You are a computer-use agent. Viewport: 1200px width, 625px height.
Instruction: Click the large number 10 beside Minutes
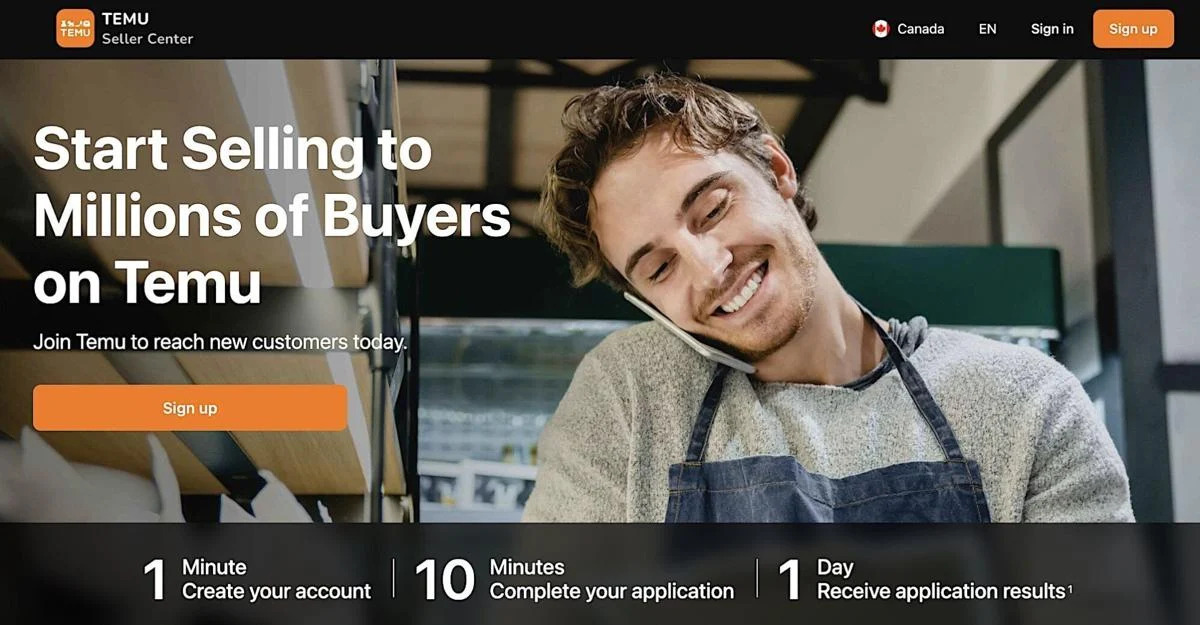click(444, 580)
